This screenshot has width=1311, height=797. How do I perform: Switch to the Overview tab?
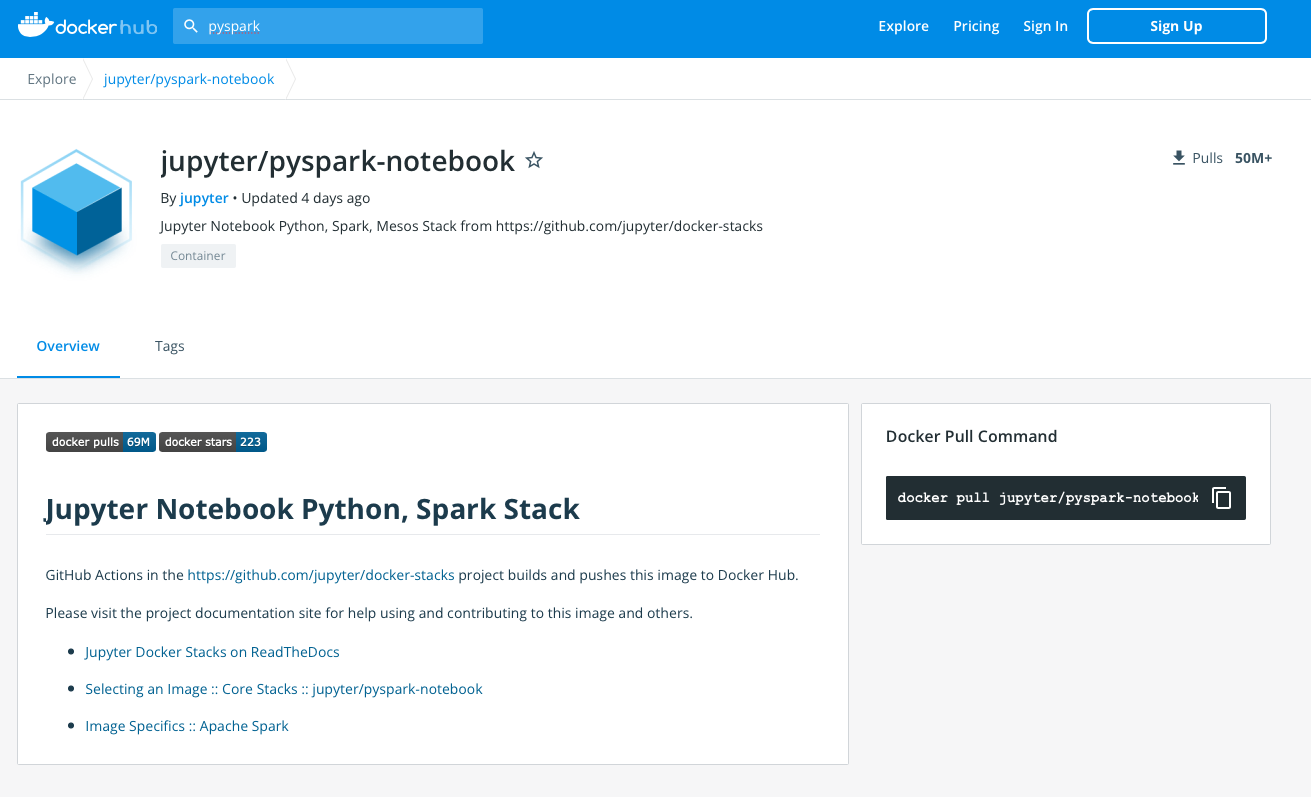(67, 346)
